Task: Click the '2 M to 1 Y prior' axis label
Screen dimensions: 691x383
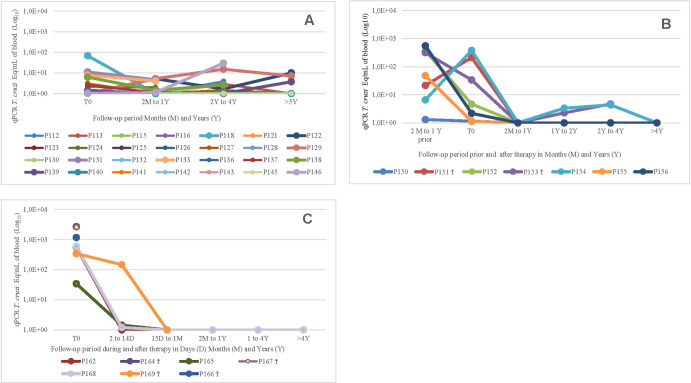Action: (x=425, y=135)
